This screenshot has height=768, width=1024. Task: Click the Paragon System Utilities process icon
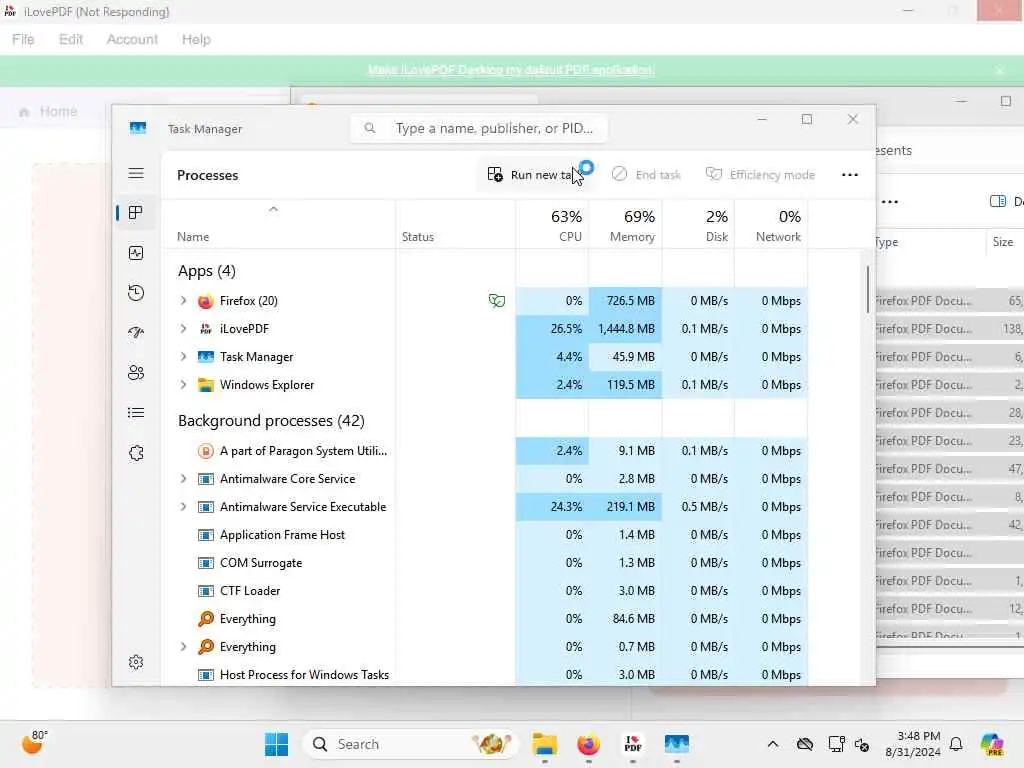(206, 451)
